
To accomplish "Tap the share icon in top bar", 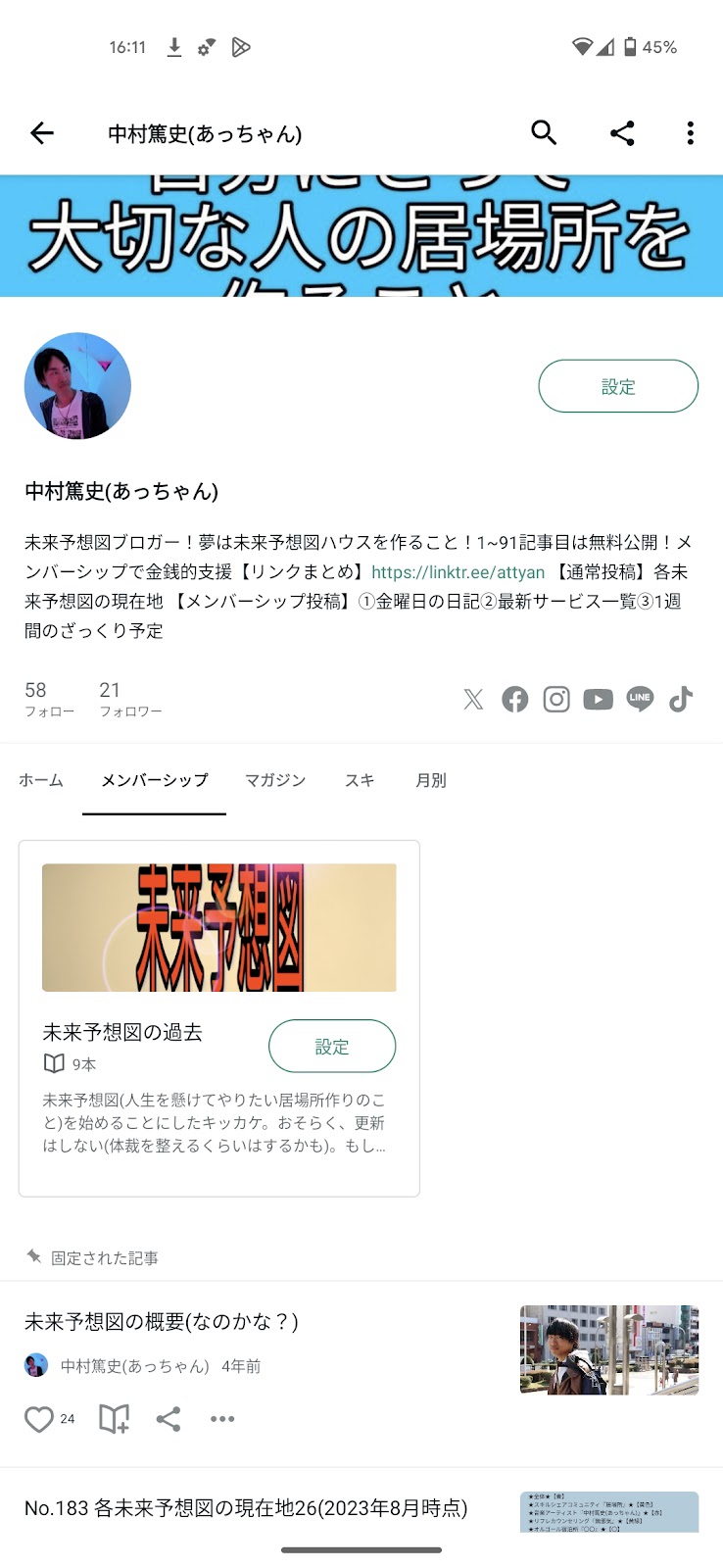I will point(622,133).
